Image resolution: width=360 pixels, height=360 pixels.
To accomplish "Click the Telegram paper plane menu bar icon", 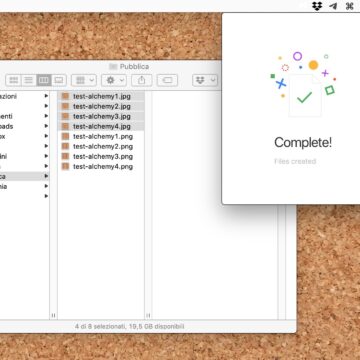I will tap(333, 6).
